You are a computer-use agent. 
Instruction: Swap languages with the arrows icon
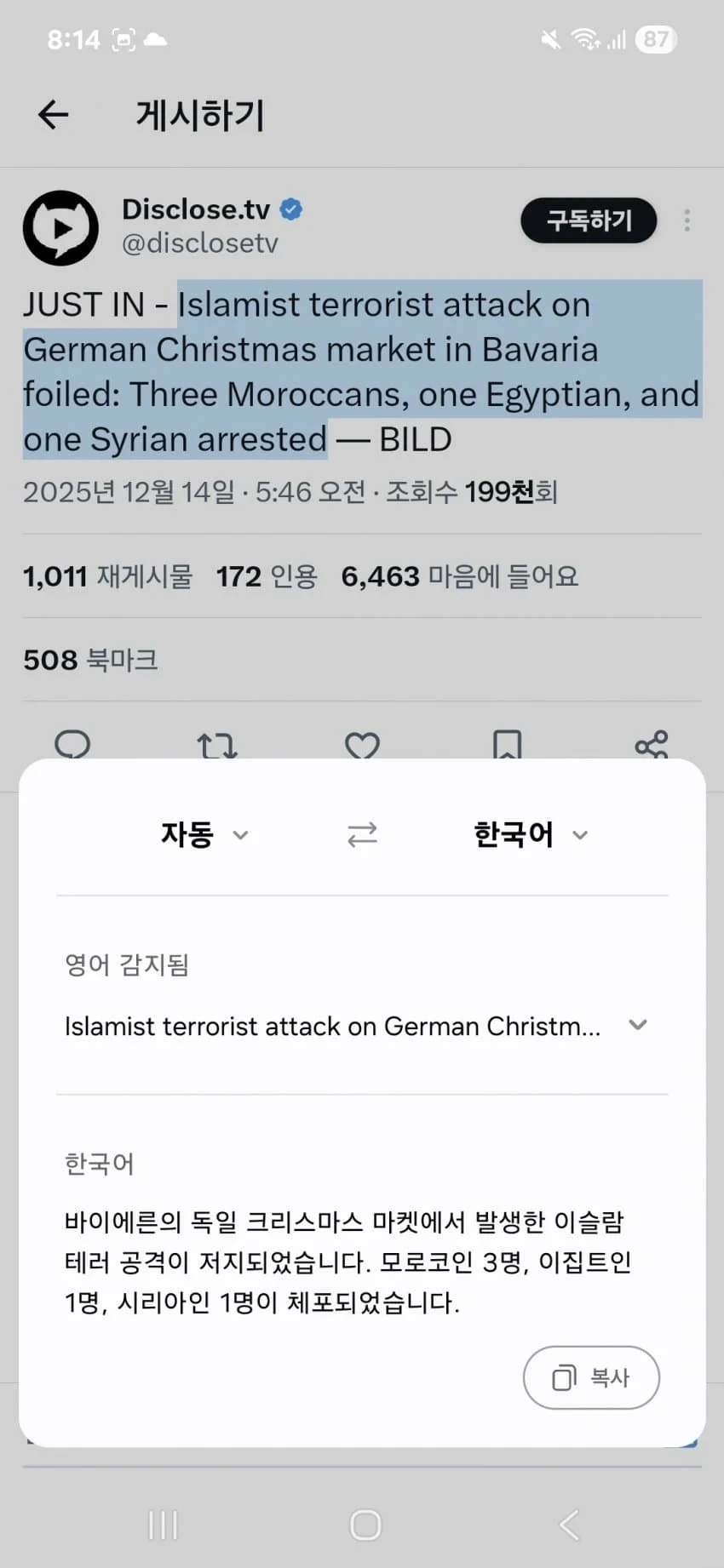[362, 834]
